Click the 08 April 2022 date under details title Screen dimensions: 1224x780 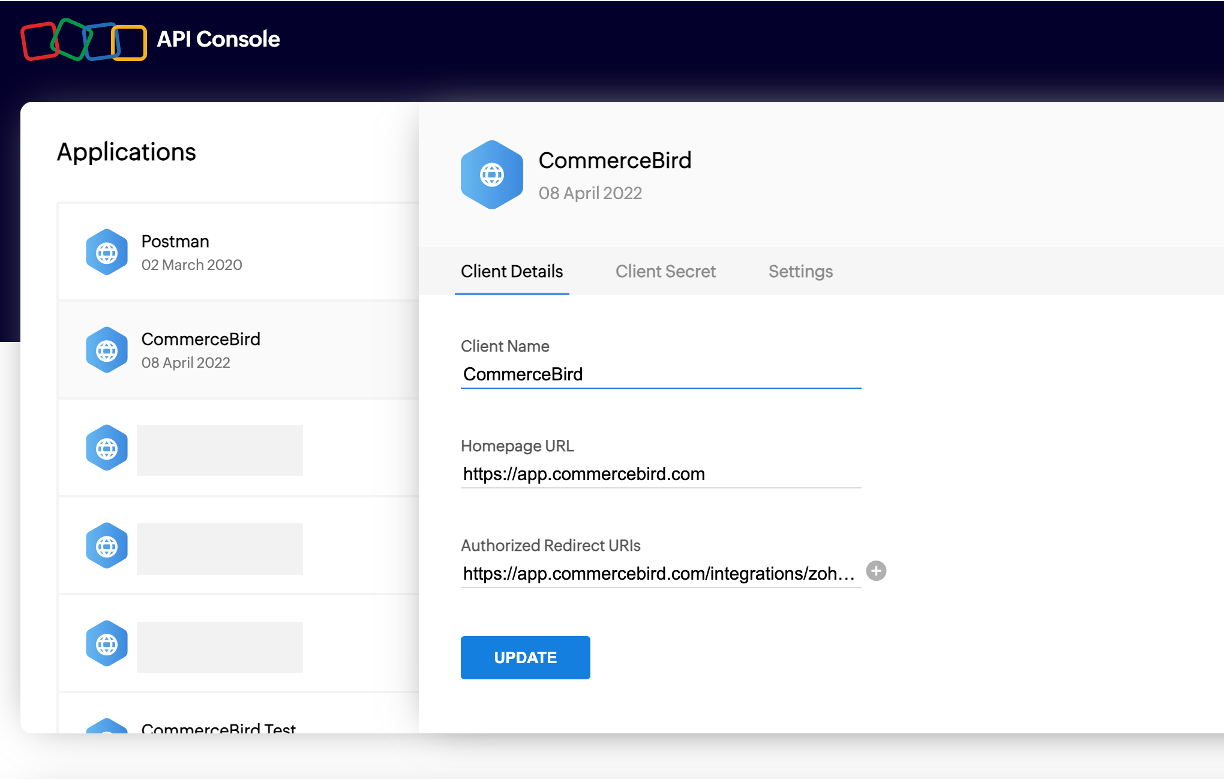click(590, 193)
